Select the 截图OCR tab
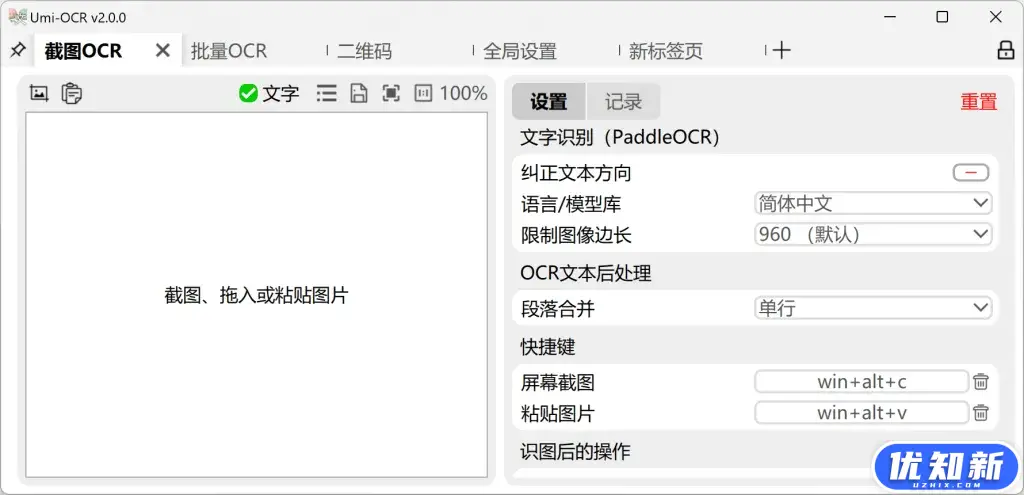 [x=83, y=51]
